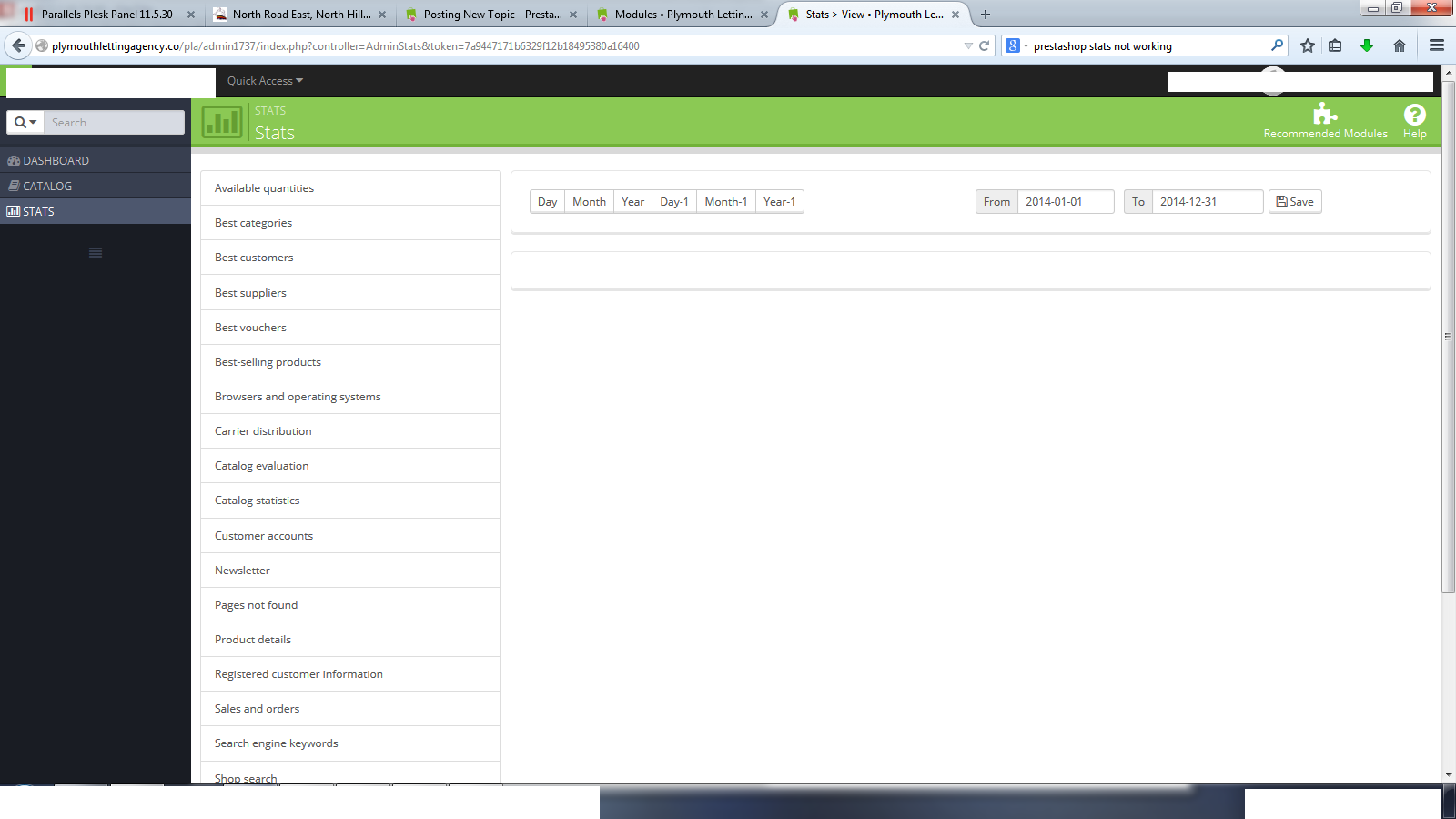
Task: Open Registered customer information stats
Action: pyautogui.click(x=350, y=674)
